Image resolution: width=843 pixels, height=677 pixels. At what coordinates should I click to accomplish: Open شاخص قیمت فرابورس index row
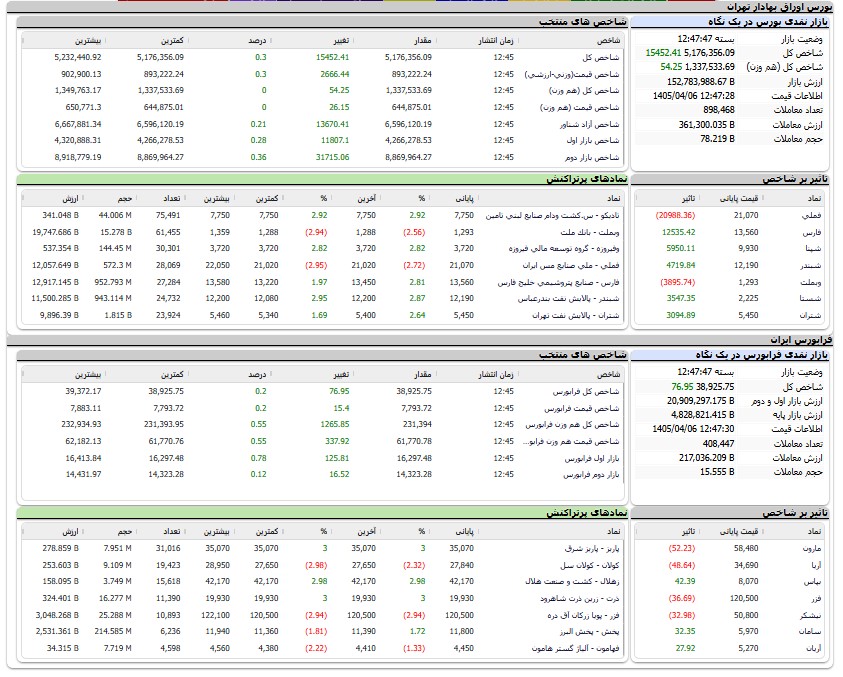pyautogui.click(x=323, y=409)
